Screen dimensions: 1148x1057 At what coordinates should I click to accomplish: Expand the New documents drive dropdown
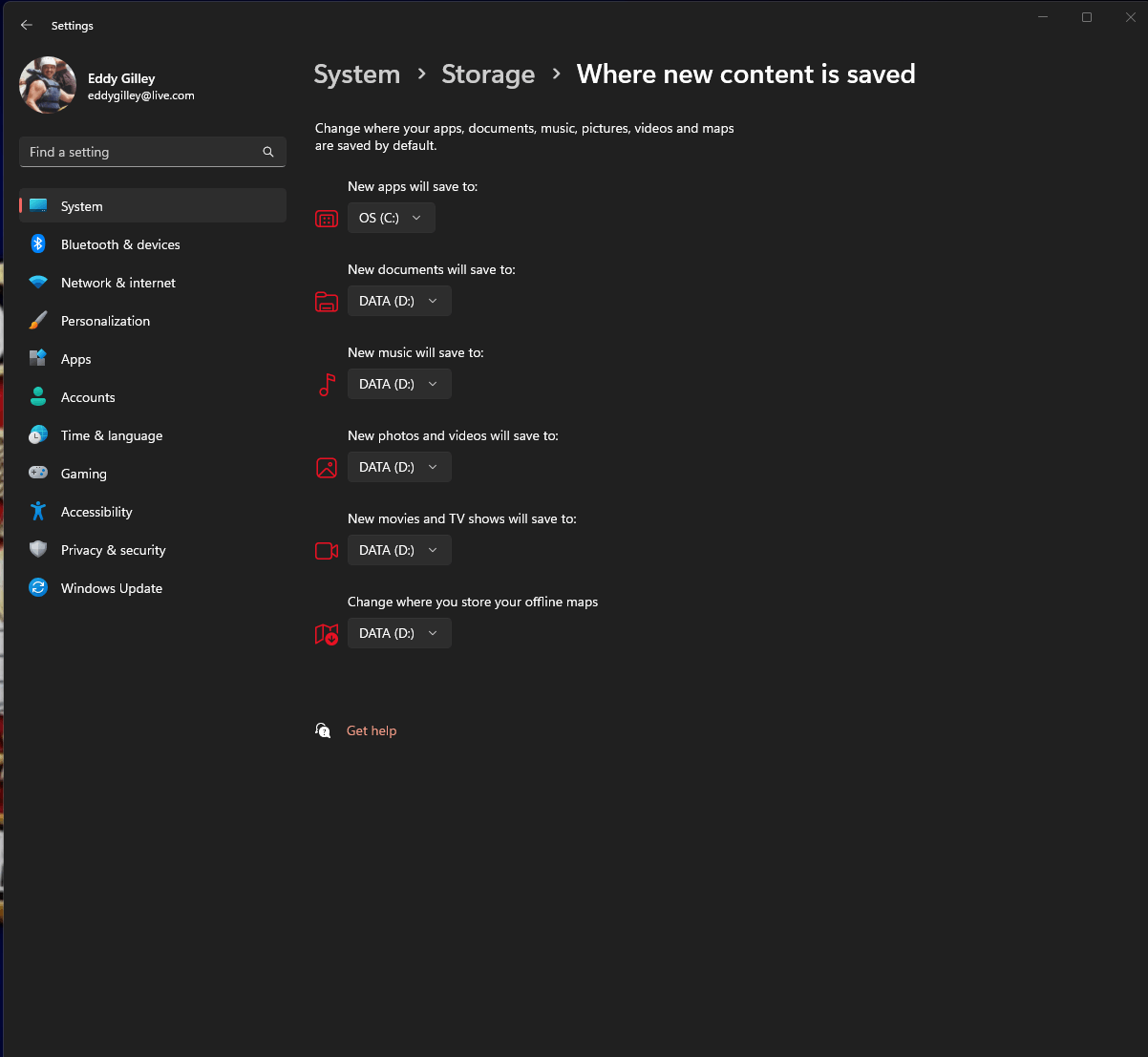[399, 301]
